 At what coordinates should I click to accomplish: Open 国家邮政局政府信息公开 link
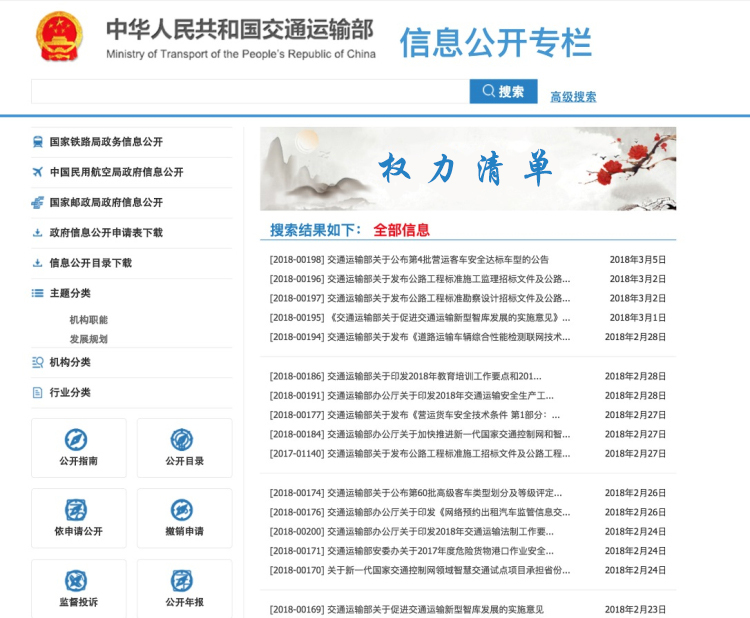click(106, 202)
